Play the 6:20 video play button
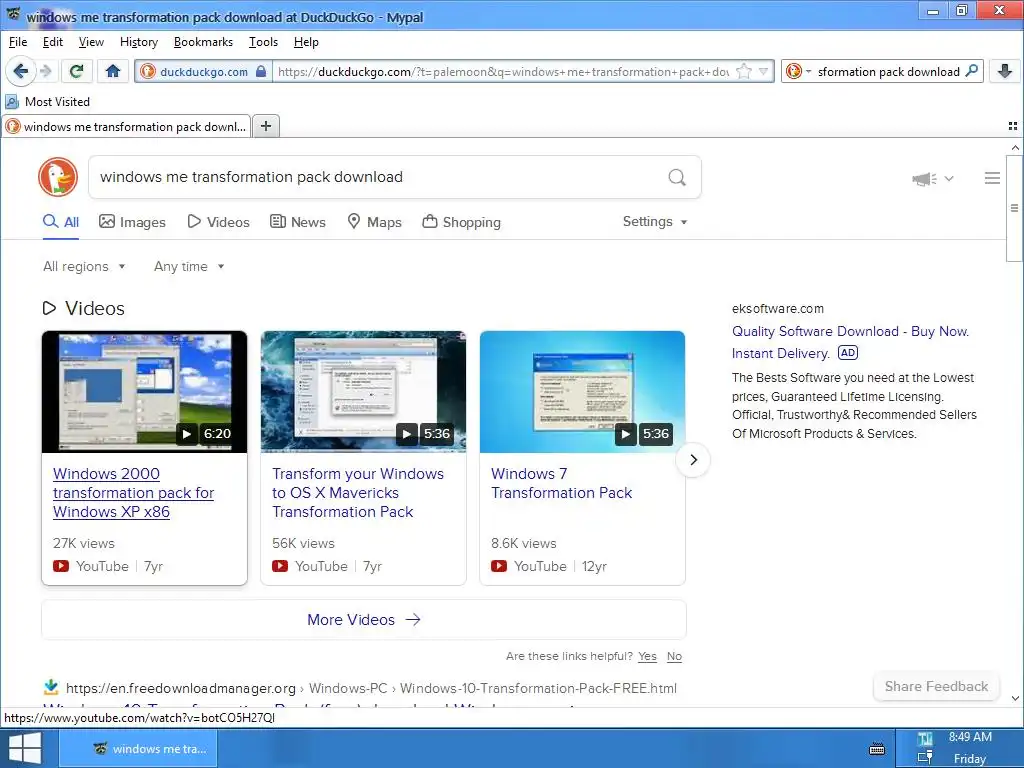The height and width of the screenshot is (768, 1024). [187, 434]
